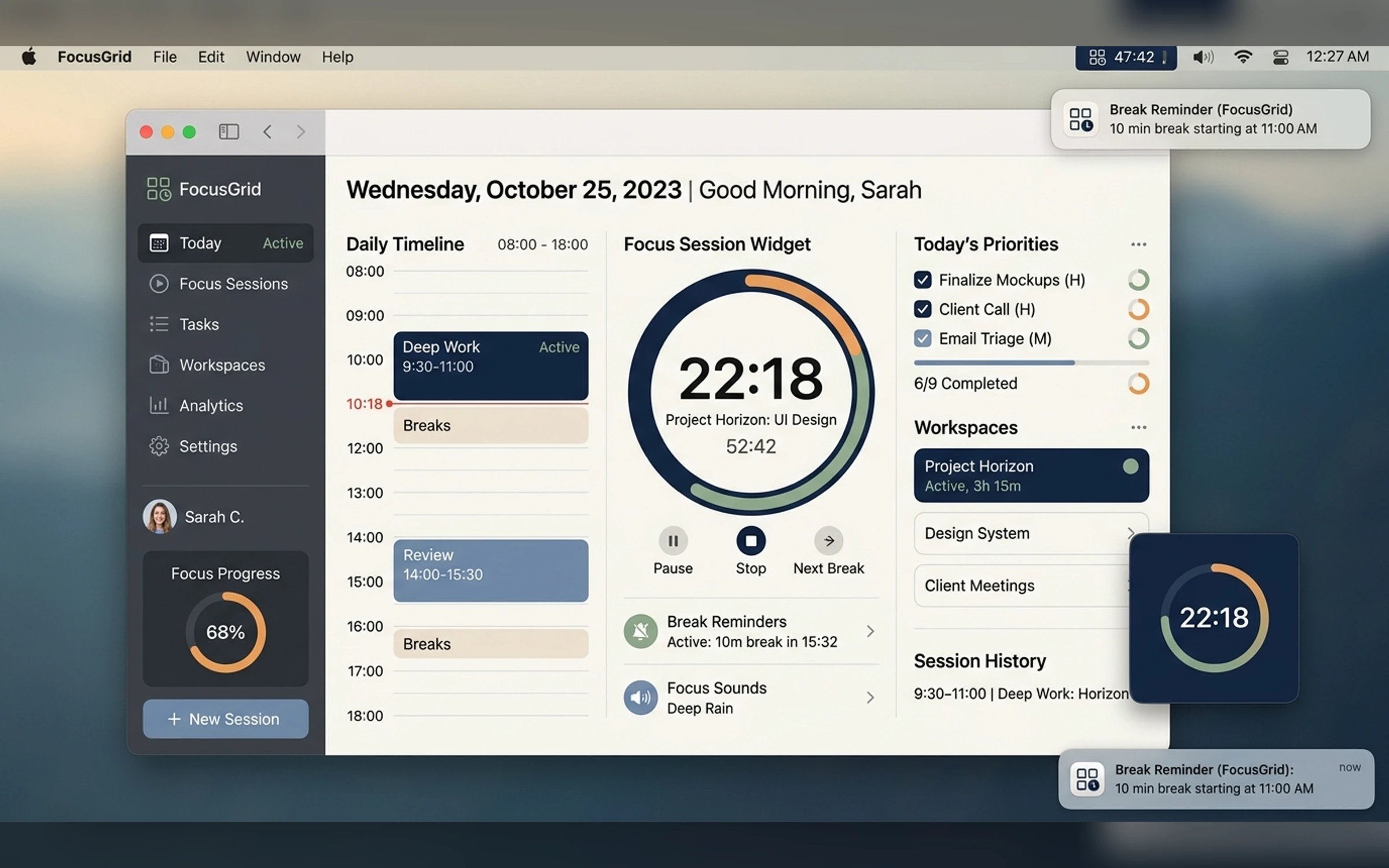Viewport: 1389px width, 868px height.
Task: Uncheck the Finalize Mockups (H) checkbox
Action: coord(923,280)
